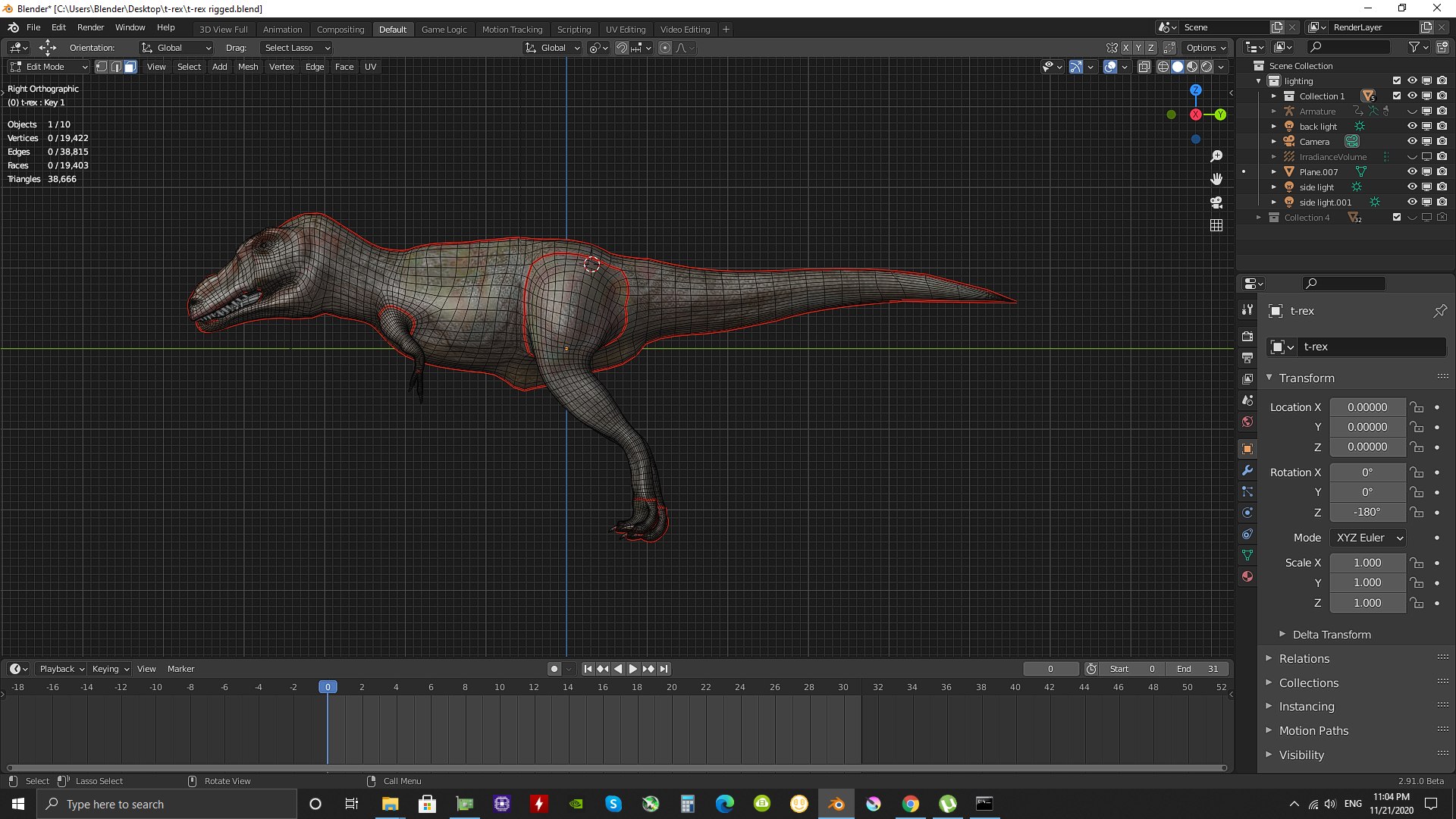Pin the t-rex properties panel
1456x819 pixels.
[1440, 311]
